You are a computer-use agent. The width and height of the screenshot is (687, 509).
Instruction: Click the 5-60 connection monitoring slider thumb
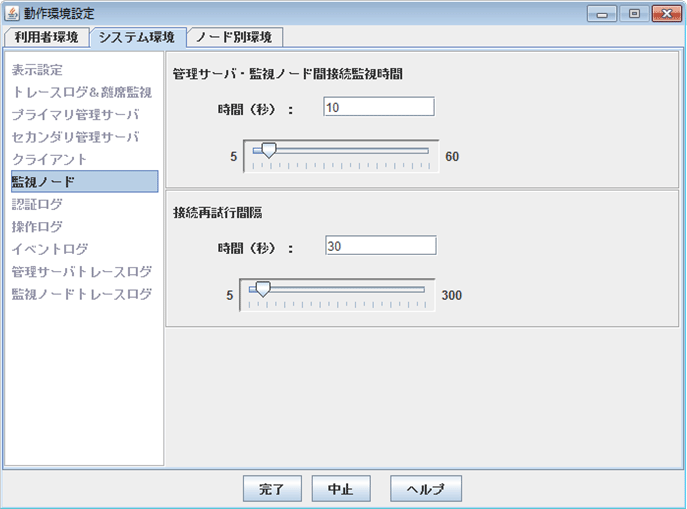[x=269, y=150]
